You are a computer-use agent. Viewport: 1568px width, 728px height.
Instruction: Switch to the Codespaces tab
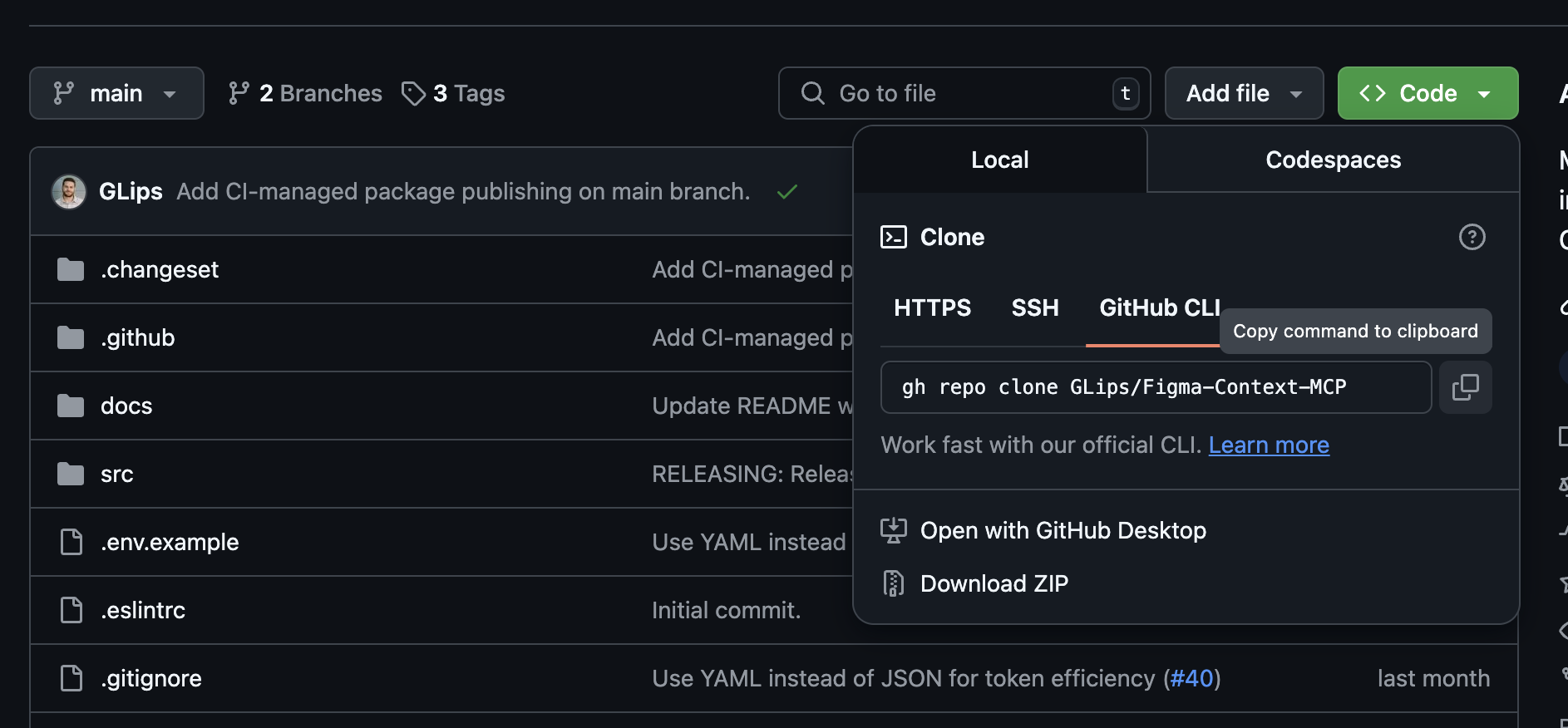(x=1333, y=160)
